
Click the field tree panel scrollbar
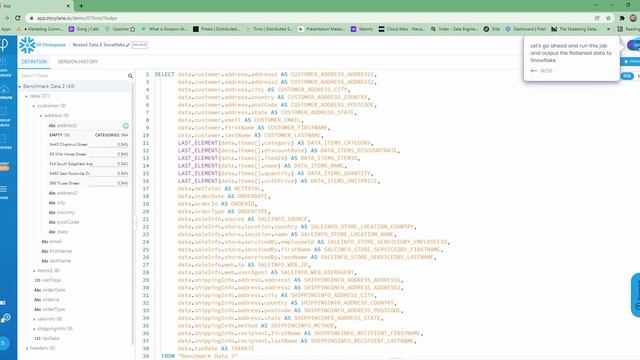[133, 212]
